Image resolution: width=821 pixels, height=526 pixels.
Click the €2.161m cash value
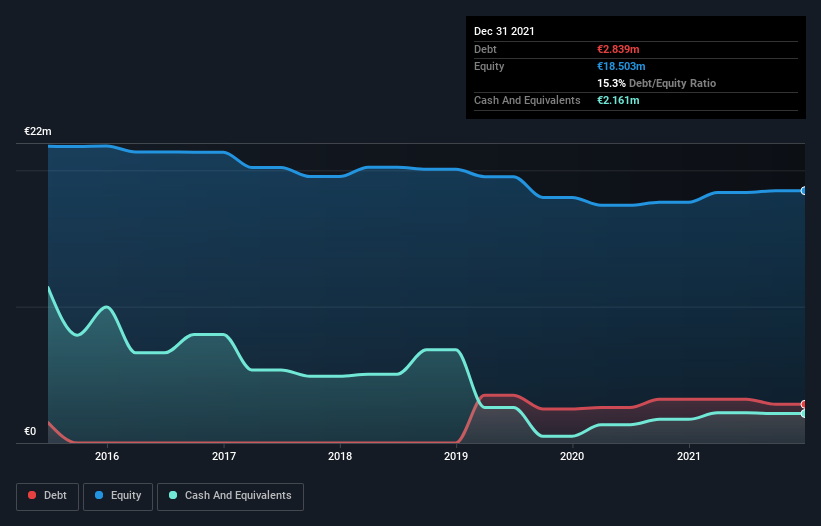pyautogui.click(x=618, y=100)
